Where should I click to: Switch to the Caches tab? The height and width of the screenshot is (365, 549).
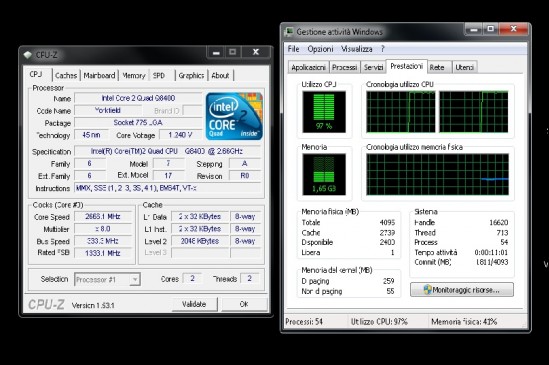pyautogui.click(x=66, y=75)
